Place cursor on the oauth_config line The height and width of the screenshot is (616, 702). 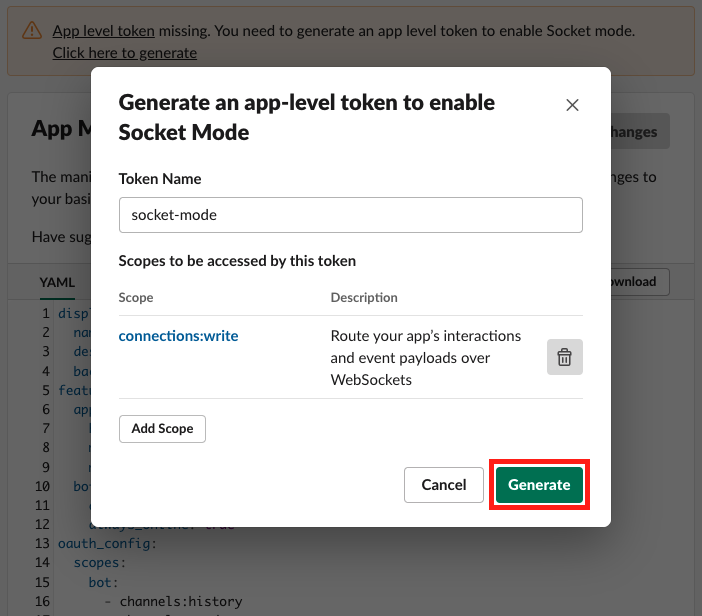[x=108, y=543]
